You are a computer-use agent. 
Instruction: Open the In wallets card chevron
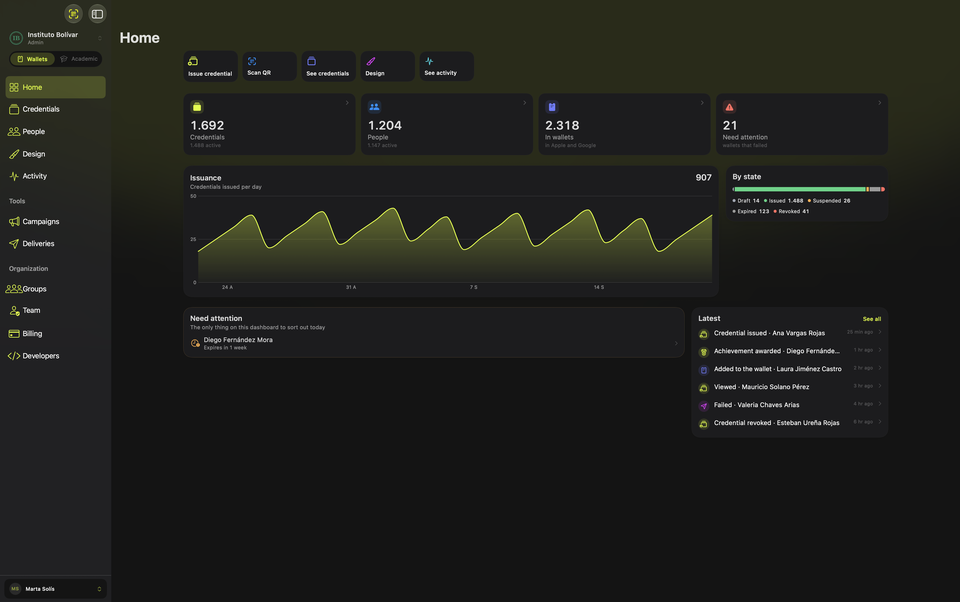(702, 103)
